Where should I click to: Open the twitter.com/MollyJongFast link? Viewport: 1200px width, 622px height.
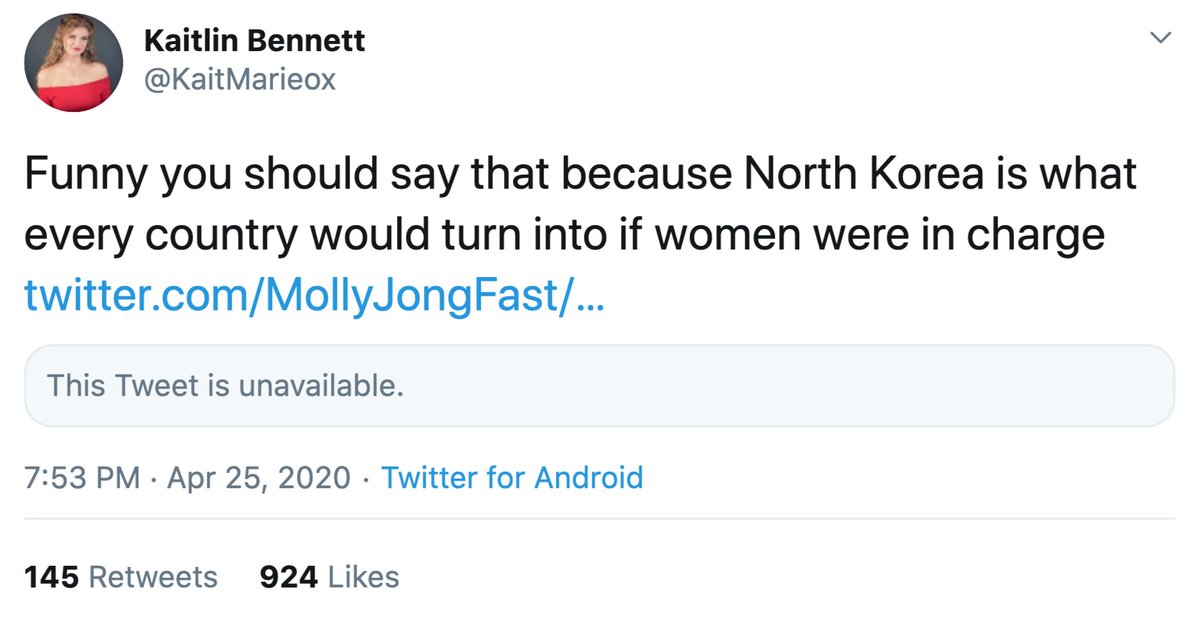click(x=313, y=295)
